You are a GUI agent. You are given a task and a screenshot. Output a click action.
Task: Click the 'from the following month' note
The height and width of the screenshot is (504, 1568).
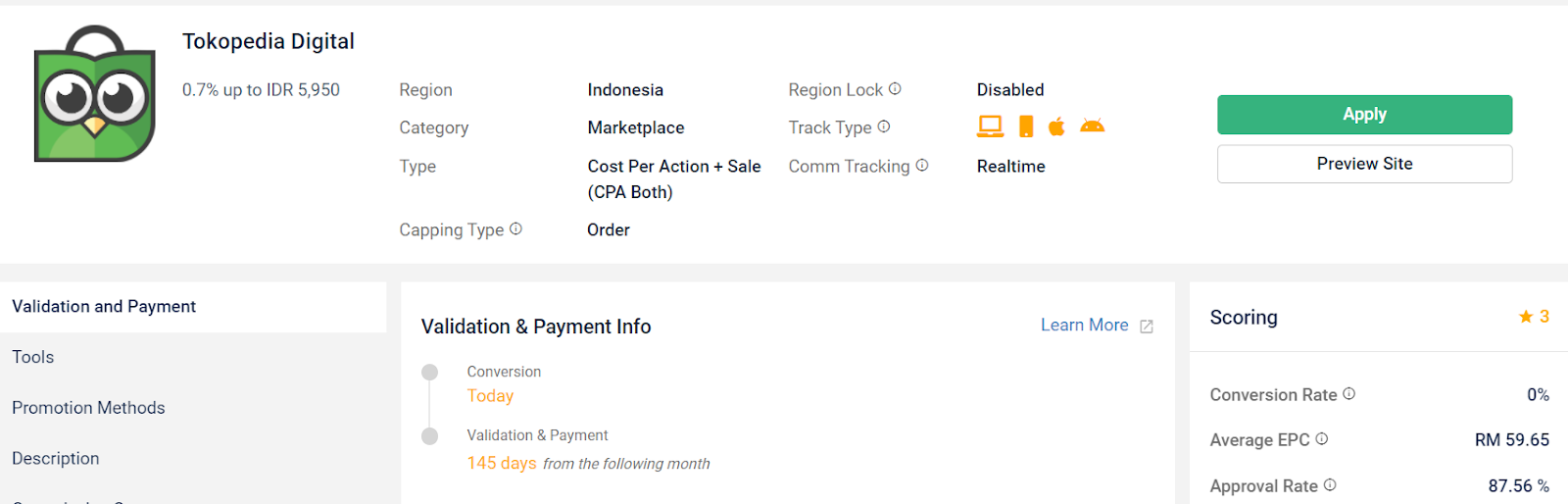click(x=626, y=464)
